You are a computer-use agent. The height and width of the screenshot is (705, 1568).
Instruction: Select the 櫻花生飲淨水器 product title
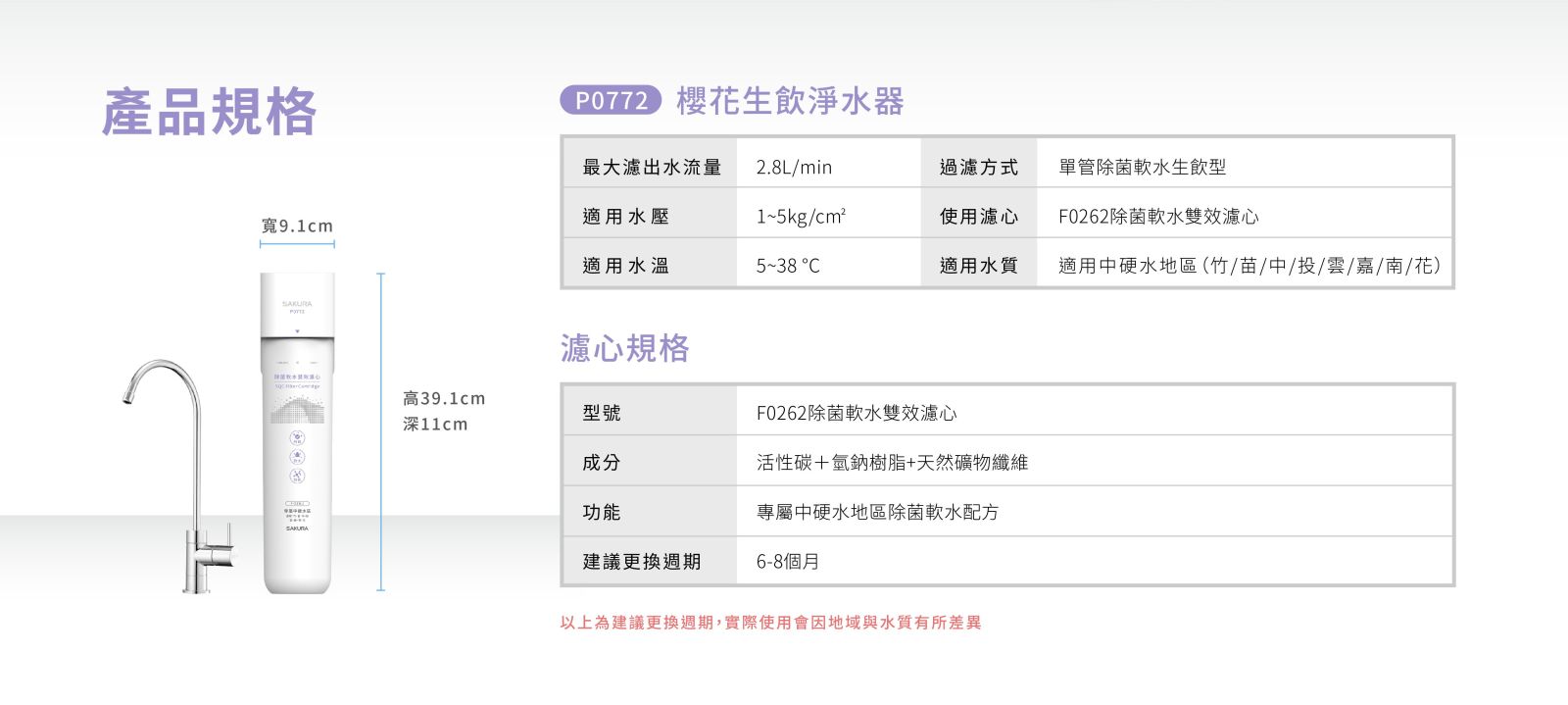click(x=790, y=101)
